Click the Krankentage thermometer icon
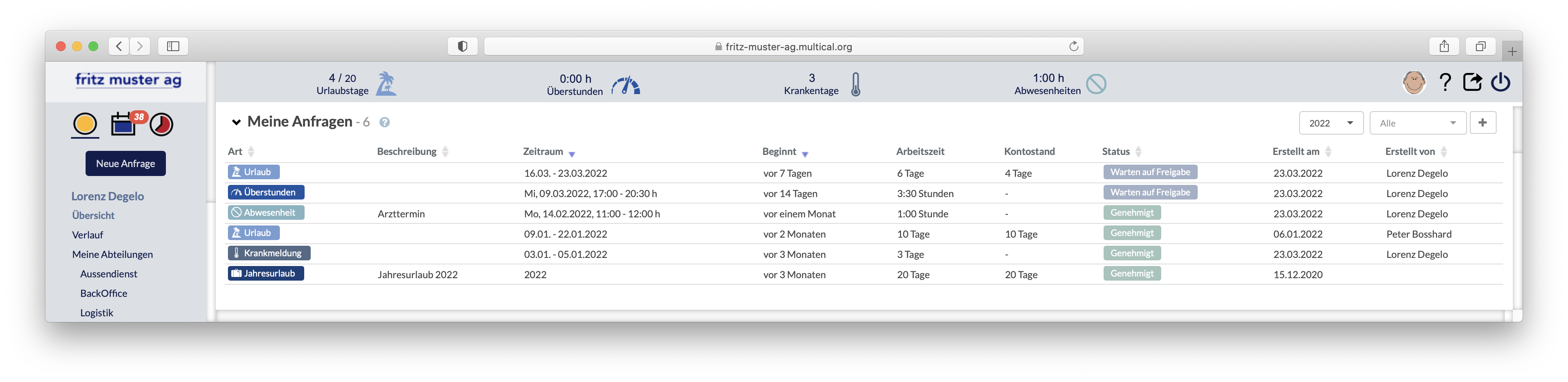The height and width of the screenshot is (382, 1568). (x=856, y=84)
